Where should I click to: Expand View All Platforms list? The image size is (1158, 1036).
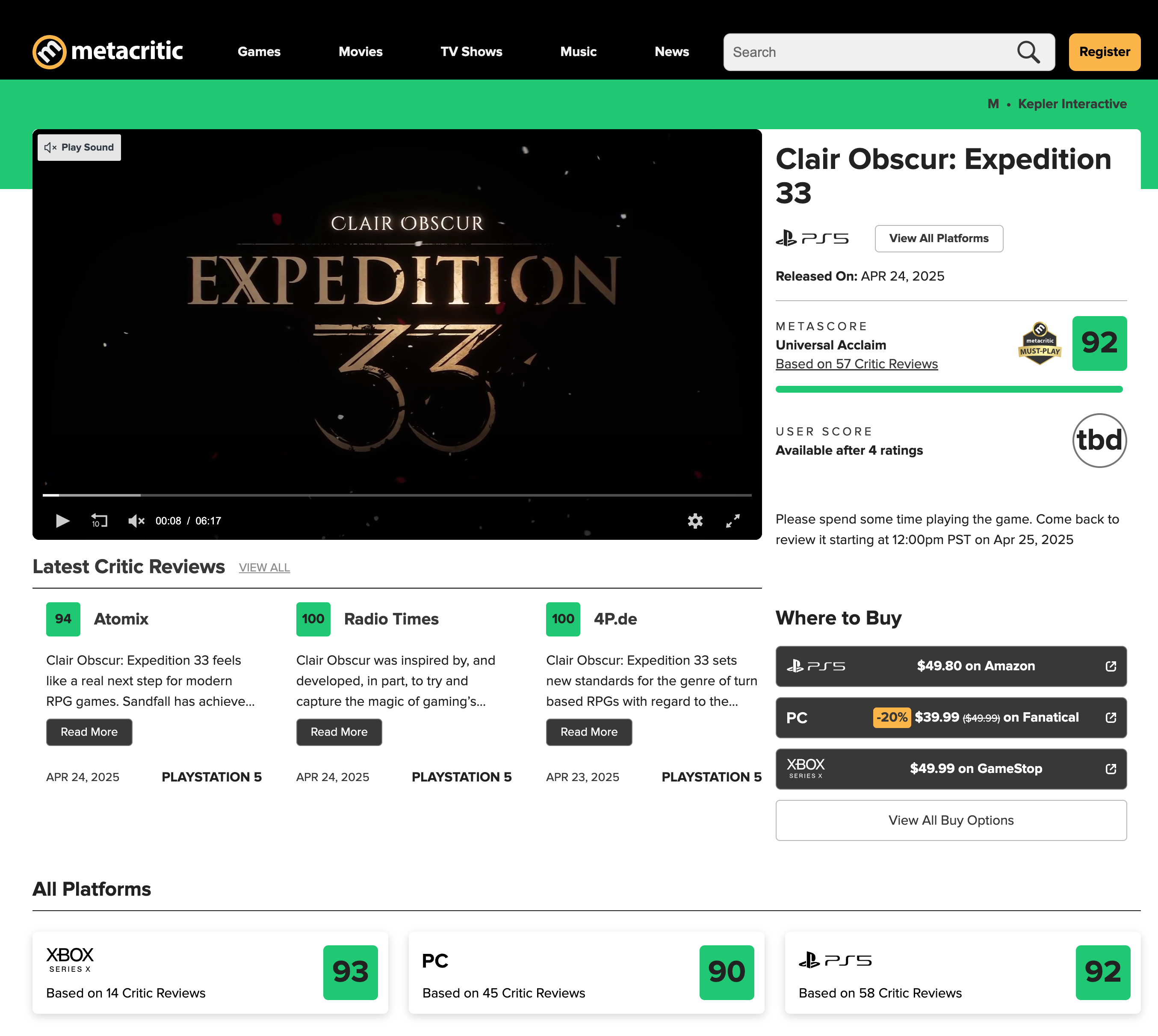(x=938, y=239)
